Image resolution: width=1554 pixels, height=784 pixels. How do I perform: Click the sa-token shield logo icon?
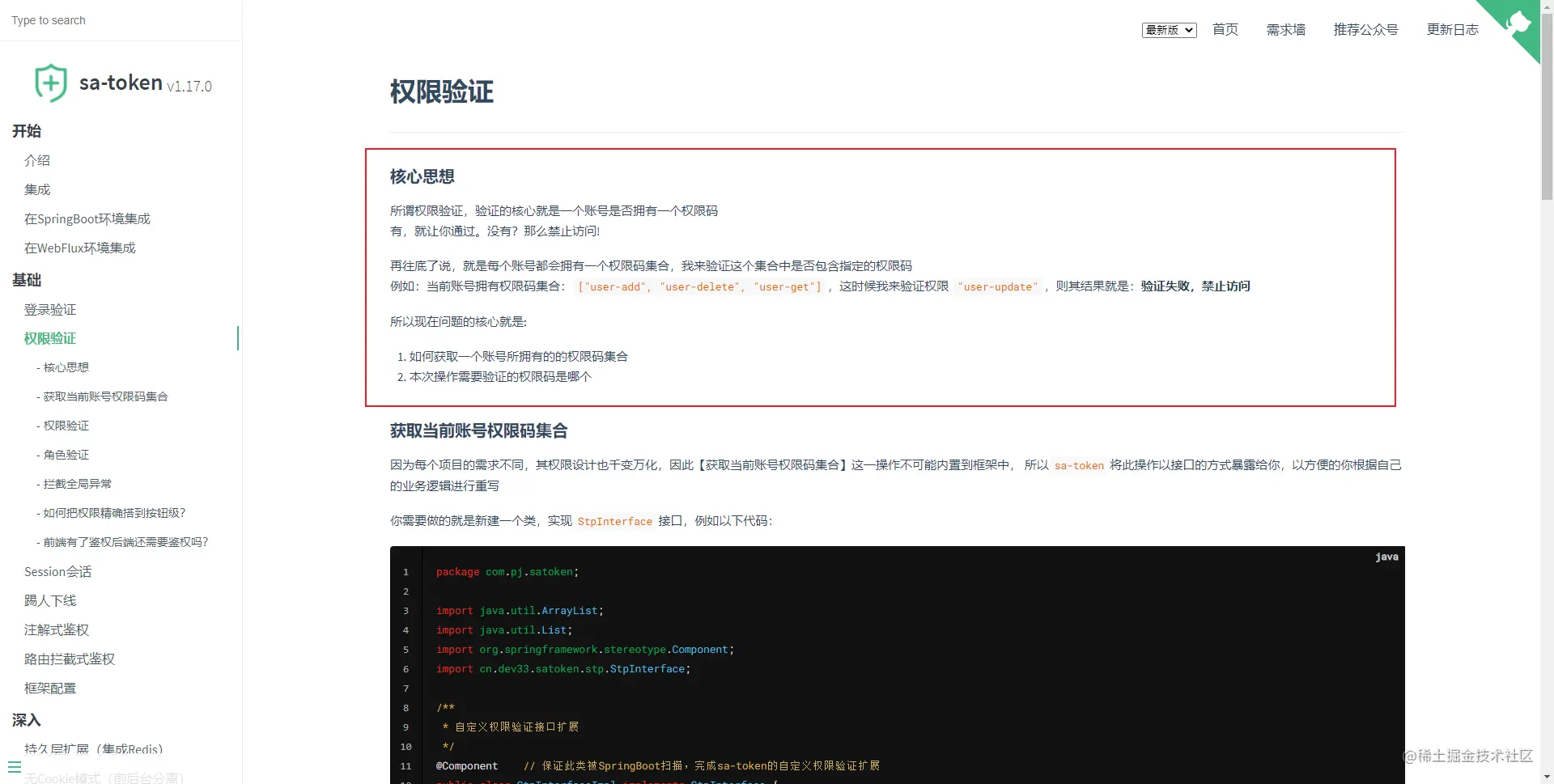click(50, 83)
